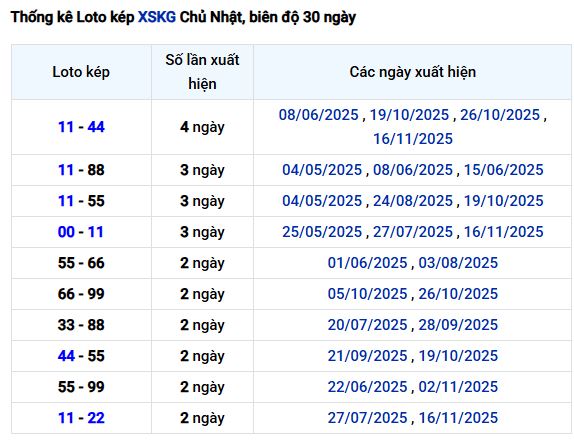Screen dimensions: 574x440
Task: Open number 00 in the 00 - 11 row
Action: coord(66,232)
